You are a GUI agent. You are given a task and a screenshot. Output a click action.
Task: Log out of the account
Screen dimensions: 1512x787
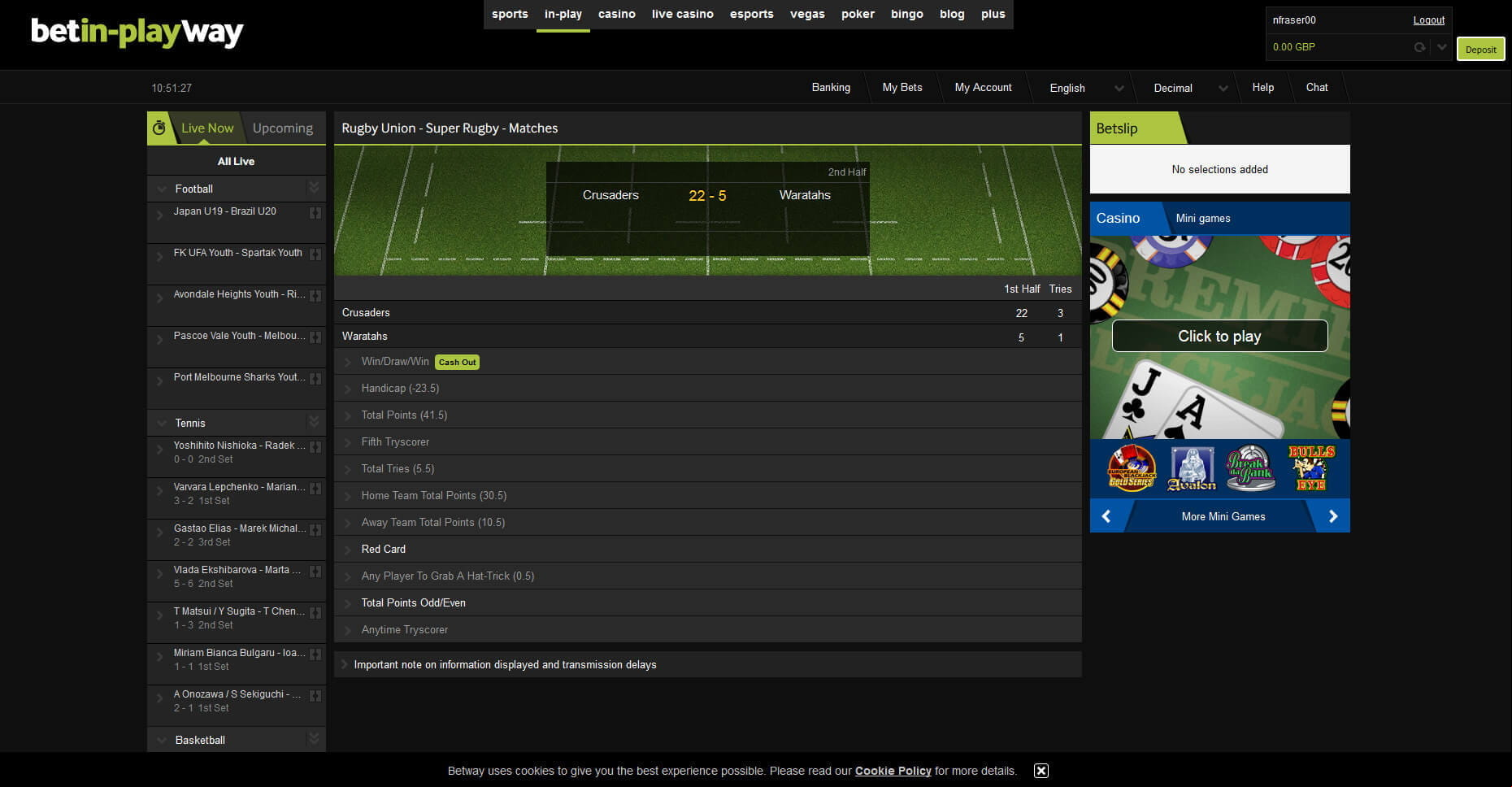pyautogui.click(x=1428, y=20)
